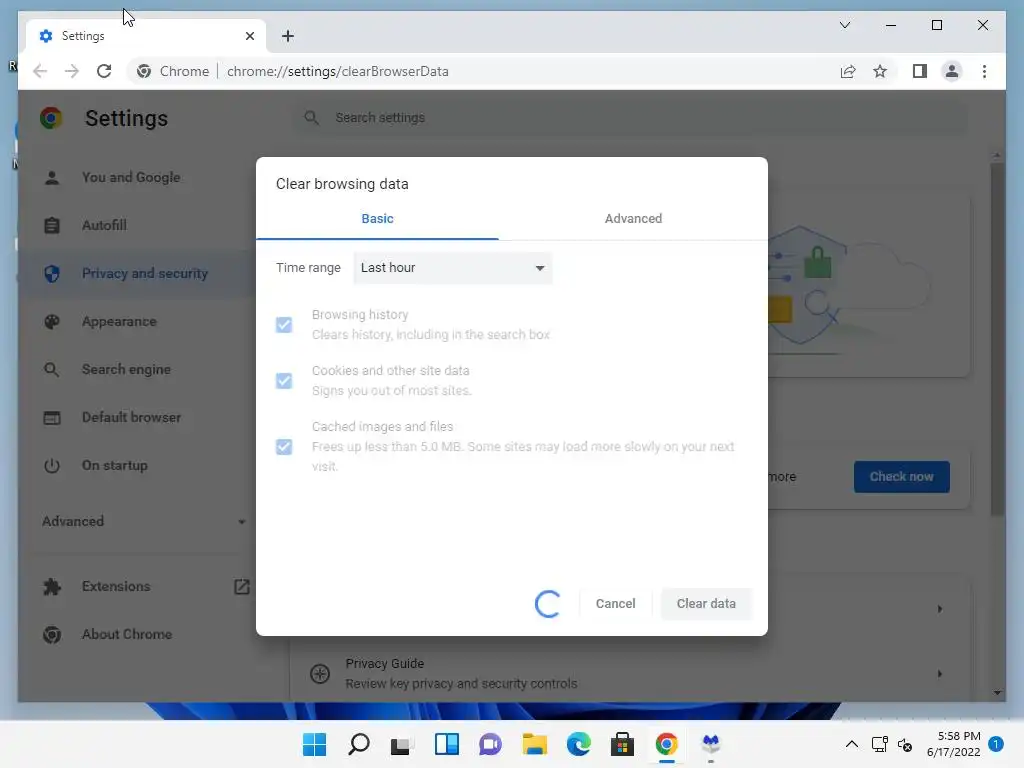1024x768 pixels.
Task: Open Chat app on the taskbar
Action: point(490,744)
